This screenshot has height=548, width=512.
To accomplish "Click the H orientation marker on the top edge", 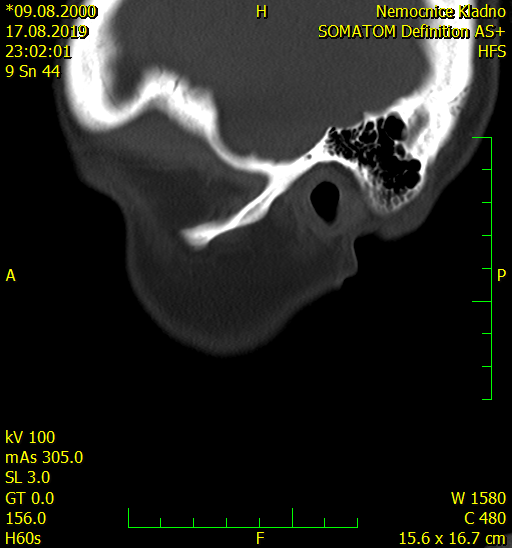I will point(261,12).
